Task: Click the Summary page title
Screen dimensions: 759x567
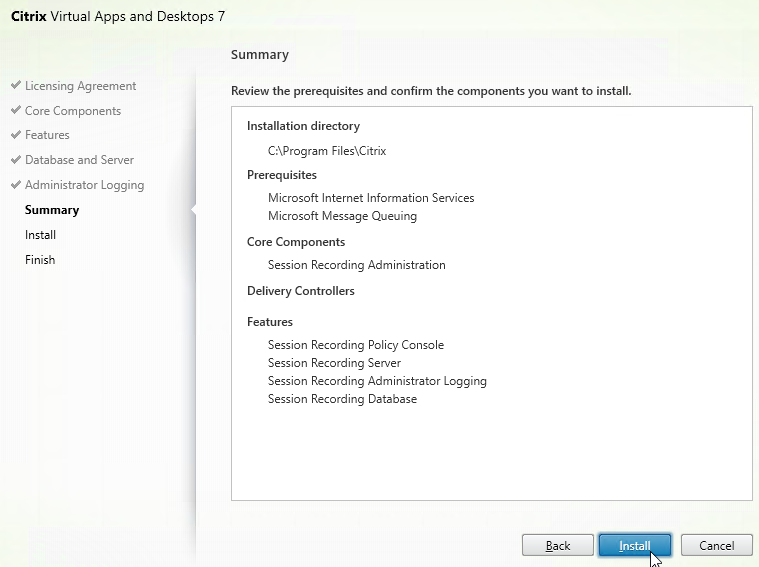Action: pyautogui.click(x=259, y=55)
